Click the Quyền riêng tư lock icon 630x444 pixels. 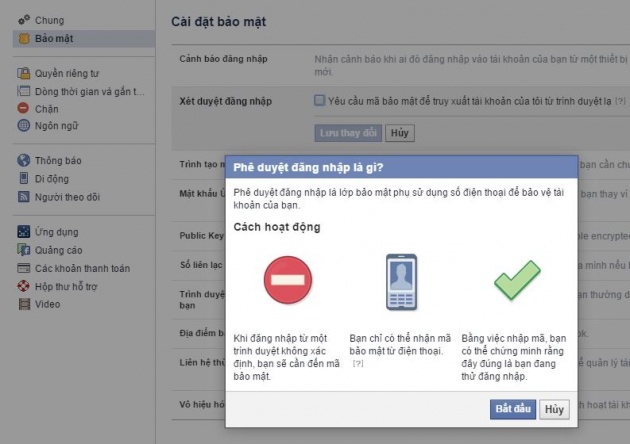[x=24, y=72]
